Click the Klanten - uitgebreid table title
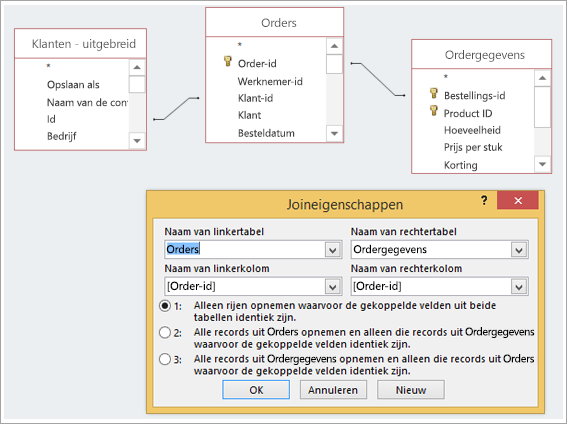 coord(84,44)
